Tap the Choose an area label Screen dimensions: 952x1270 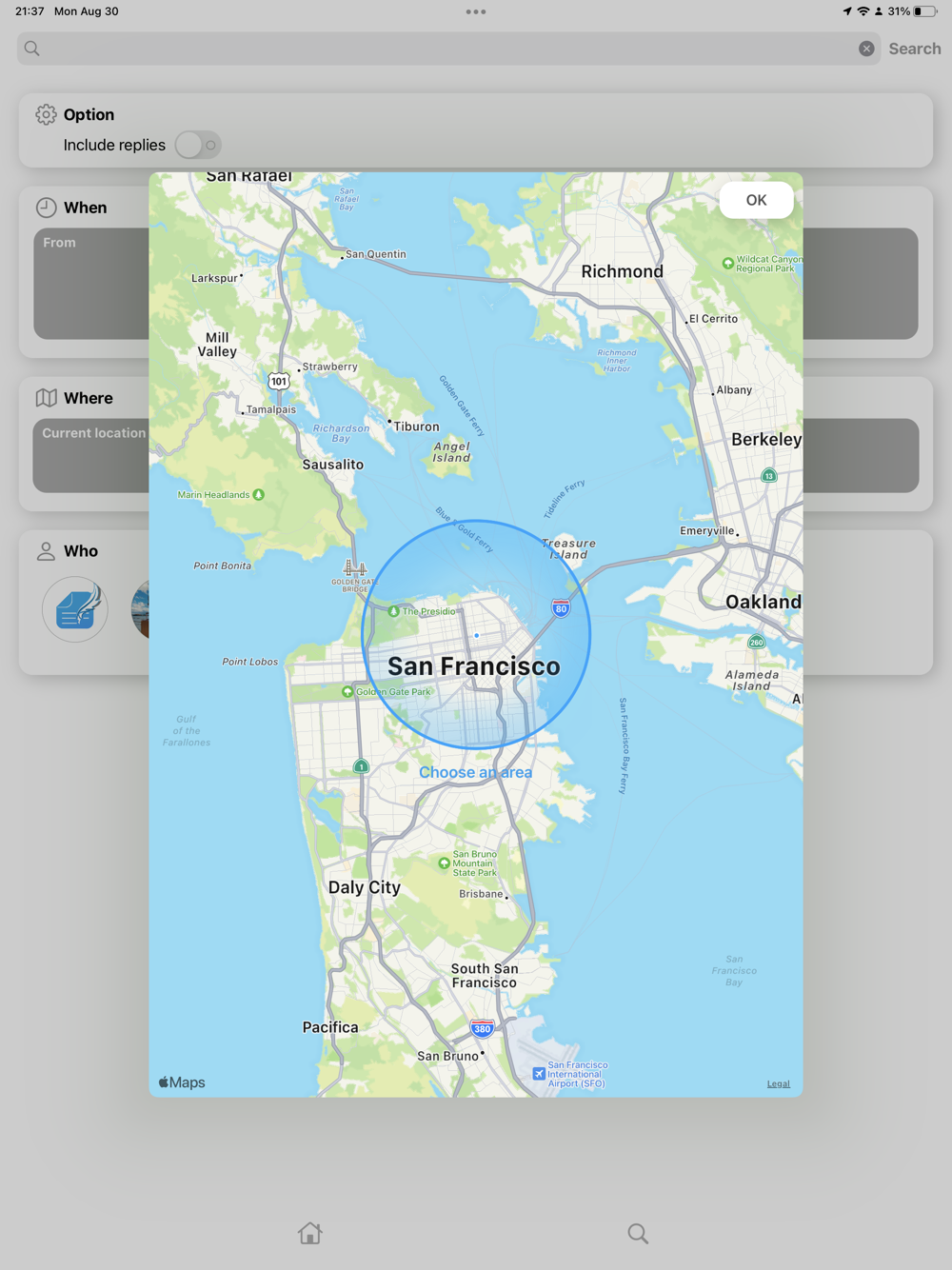point(476,772)
